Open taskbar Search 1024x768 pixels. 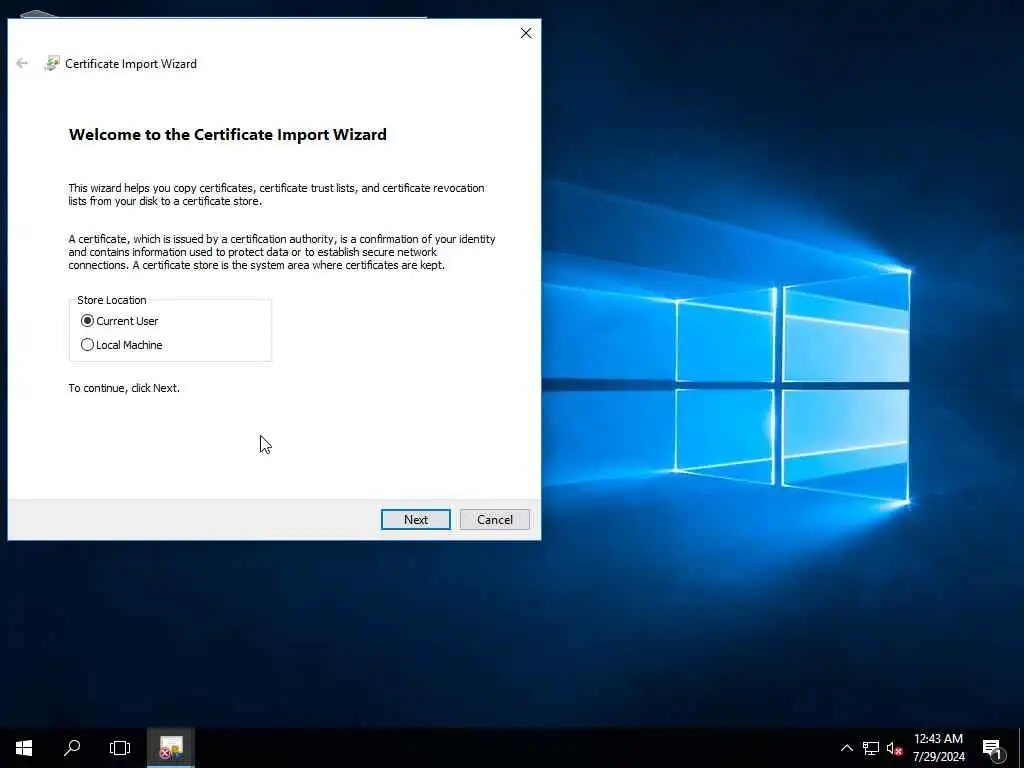(x=72, y=748)
